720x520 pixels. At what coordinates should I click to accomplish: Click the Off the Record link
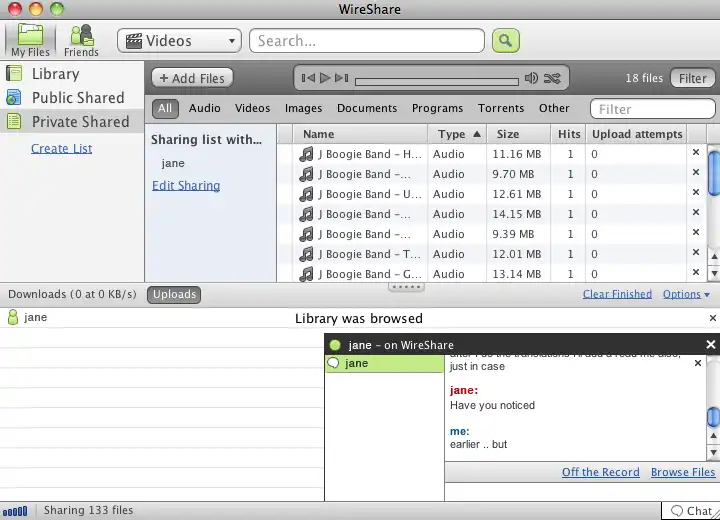pyautogui.click(x=600, y=472)
